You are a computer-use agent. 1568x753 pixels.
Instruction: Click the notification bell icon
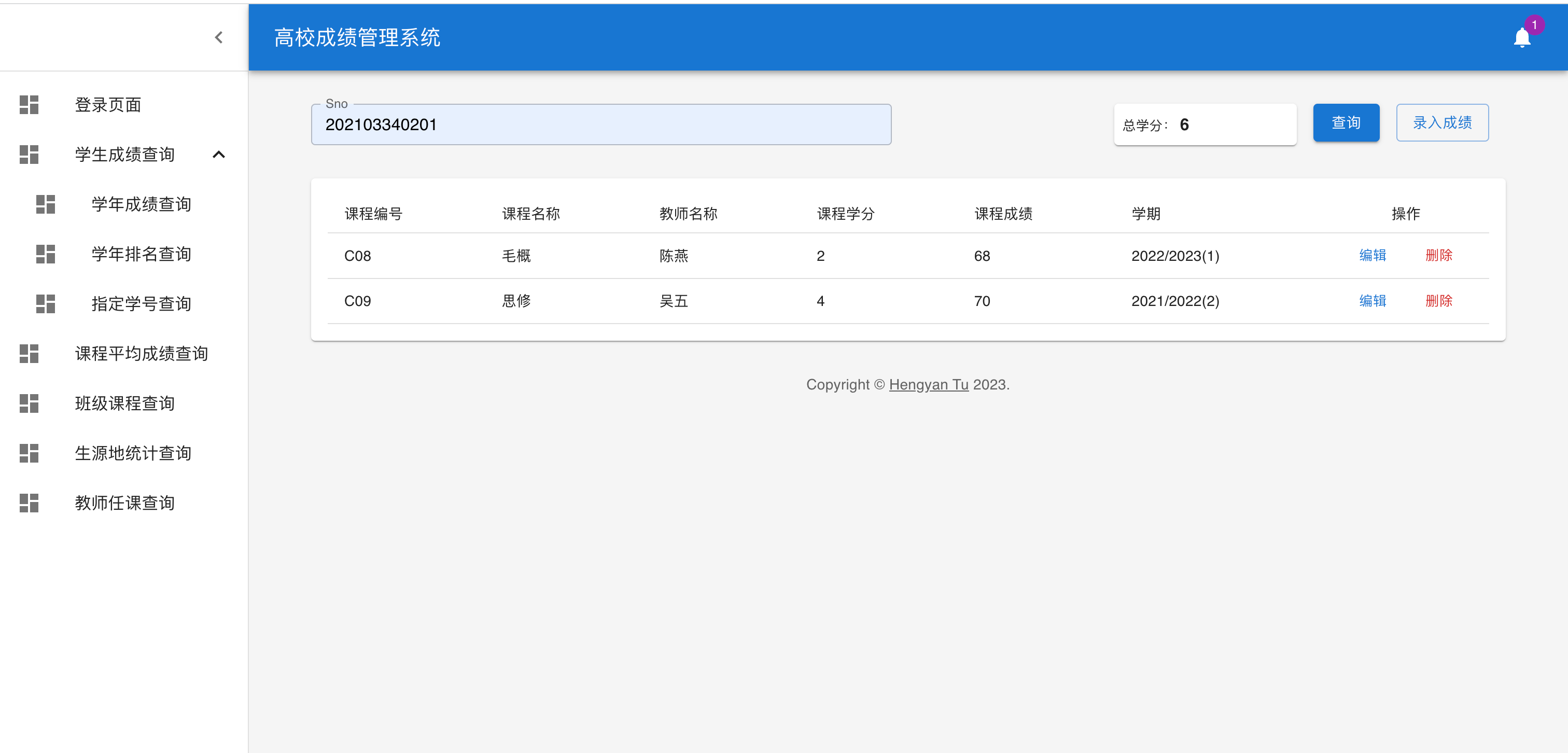1521,38
